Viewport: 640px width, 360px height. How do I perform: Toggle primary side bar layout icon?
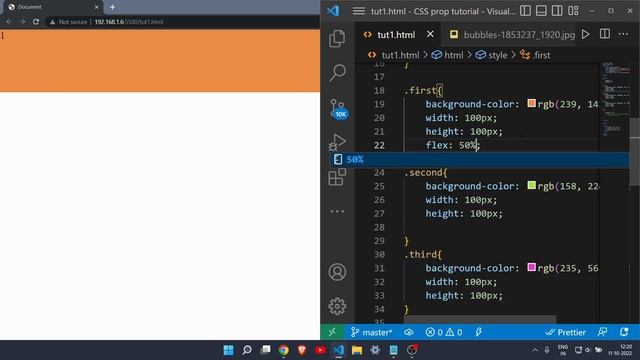pos(525,11)
